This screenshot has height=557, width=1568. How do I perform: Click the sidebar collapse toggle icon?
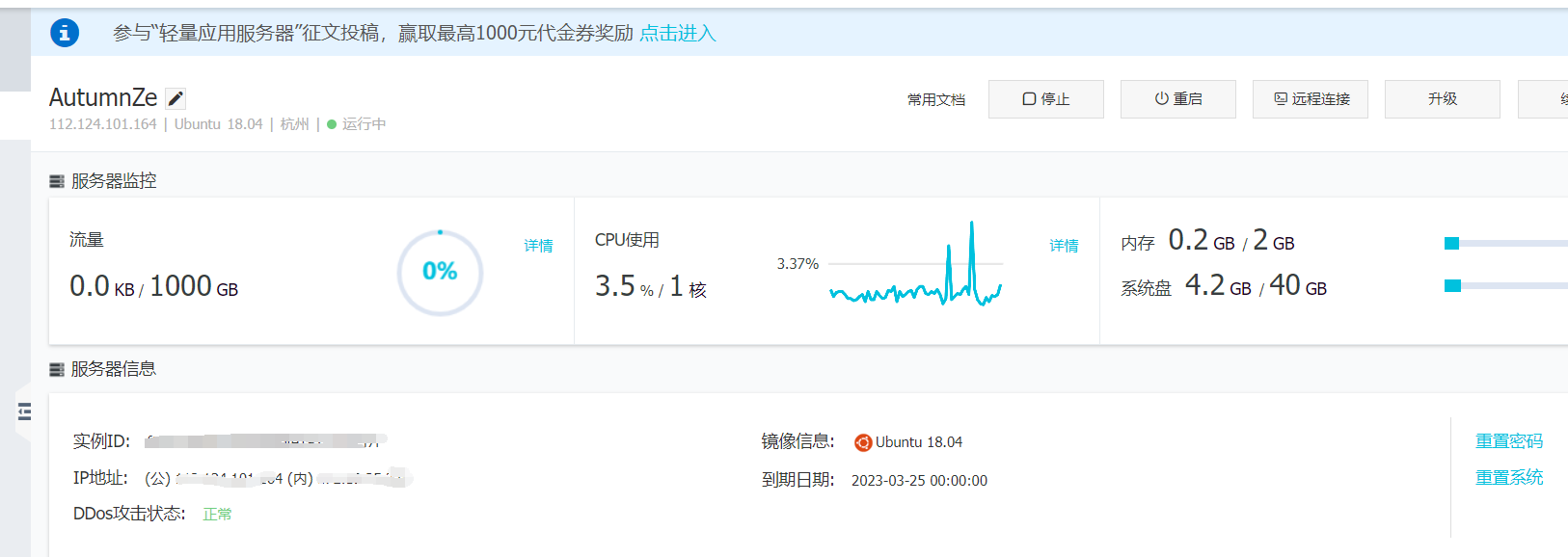(24, 412)
